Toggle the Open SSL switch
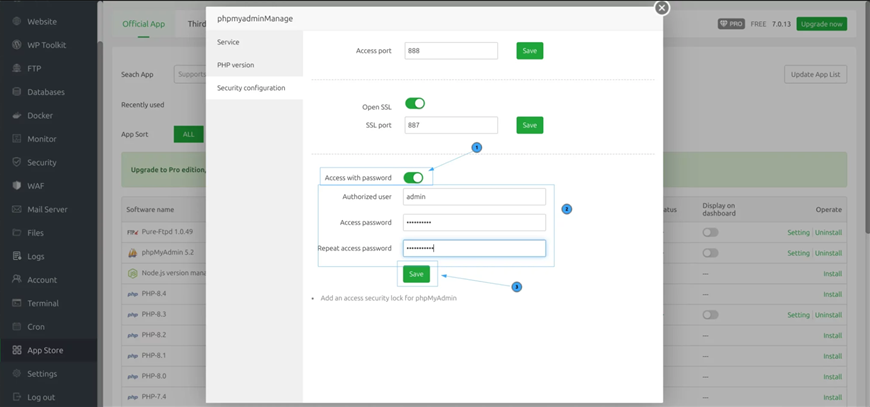 (x=414, y=103)
